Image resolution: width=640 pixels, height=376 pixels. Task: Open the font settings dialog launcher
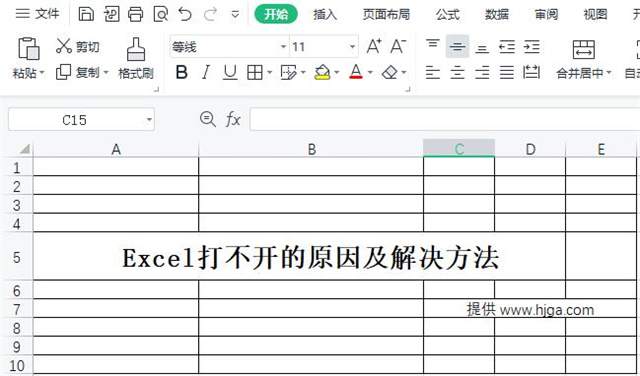tap(407, 89)
